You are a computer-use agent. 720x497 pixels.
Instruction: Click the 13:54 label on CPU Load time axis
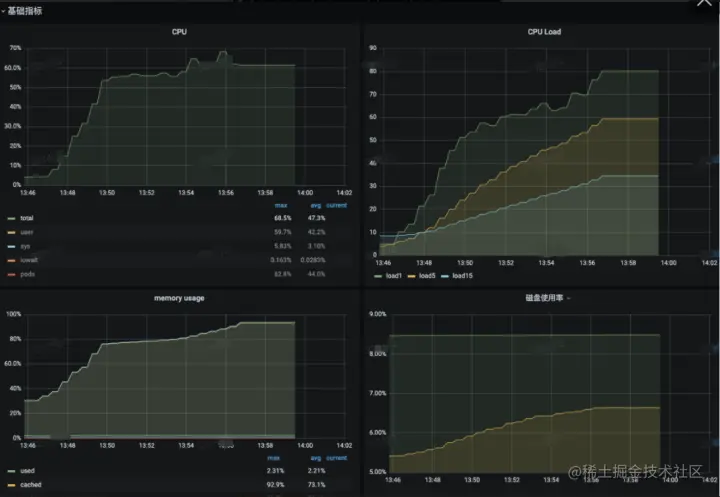click(546, 263)
